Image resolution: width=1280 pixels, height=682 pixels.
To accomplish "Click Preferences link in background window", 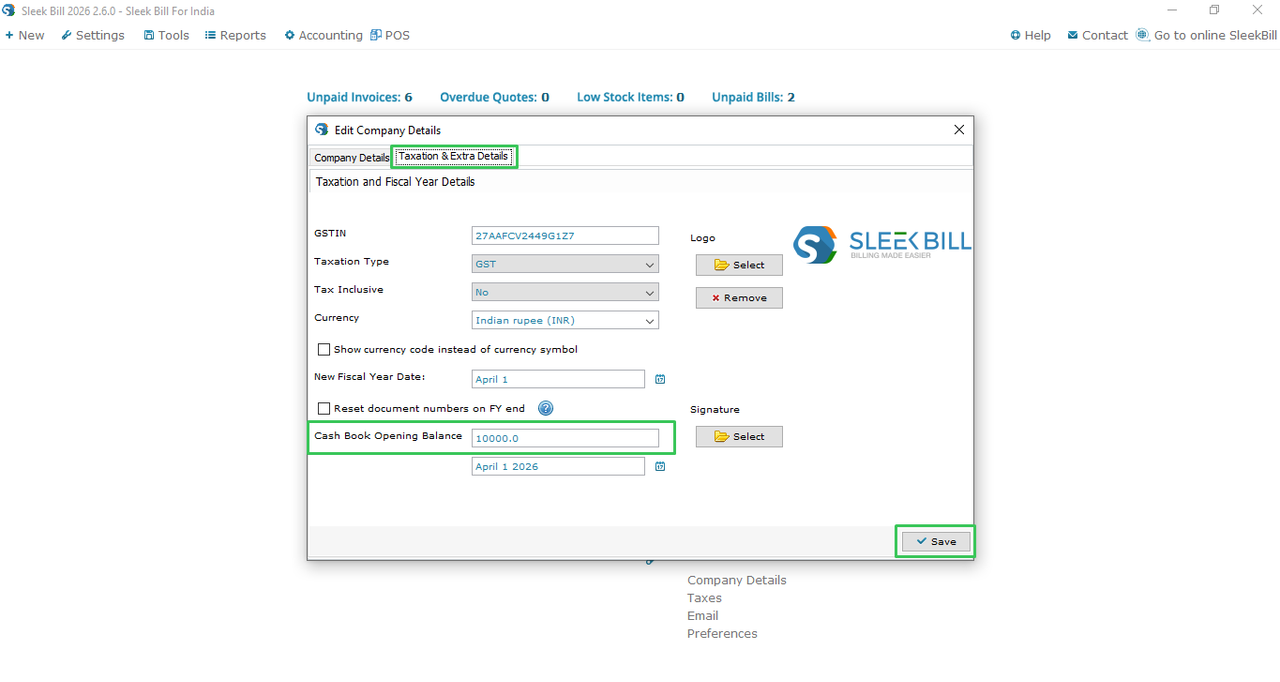I will tap(722, 634).
